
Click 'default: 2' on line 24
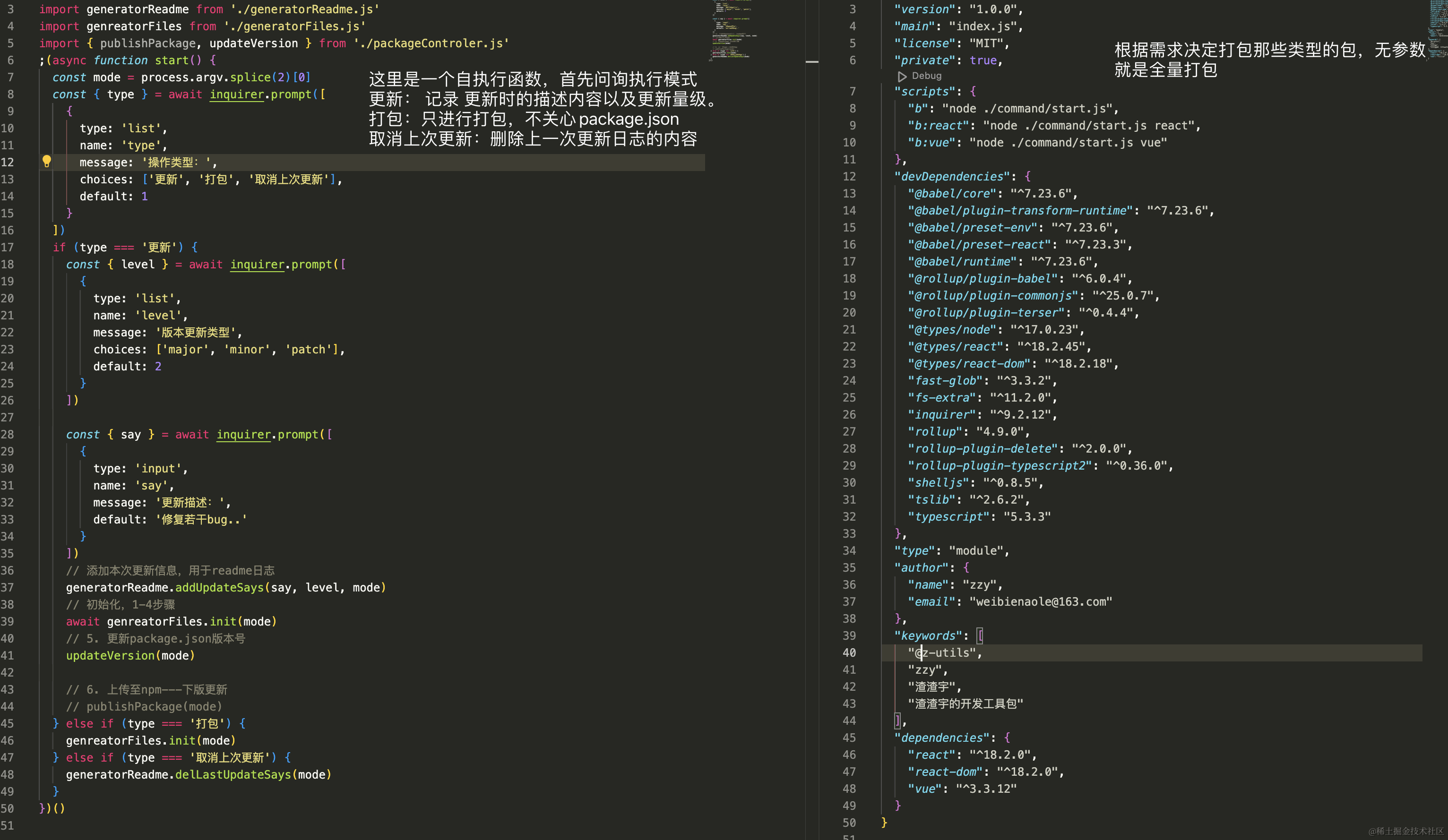tap(128, 367)
